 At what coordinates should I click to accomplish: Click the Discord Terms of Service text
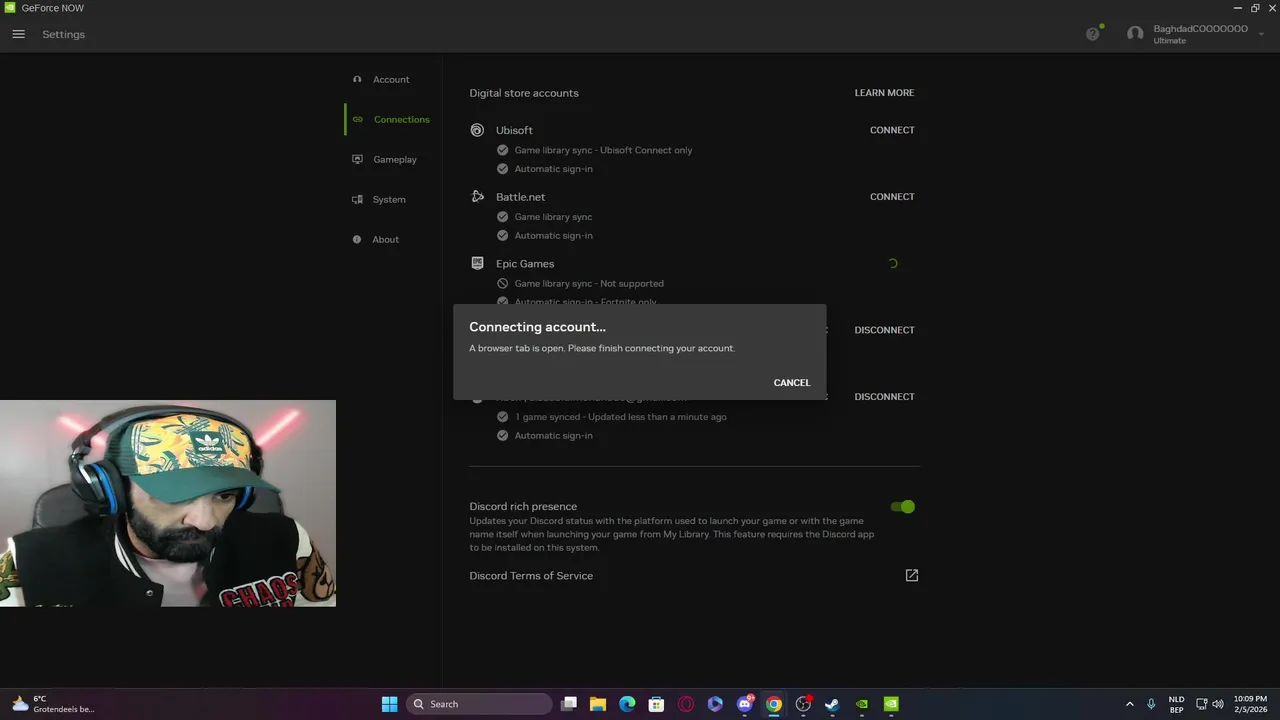531,576
